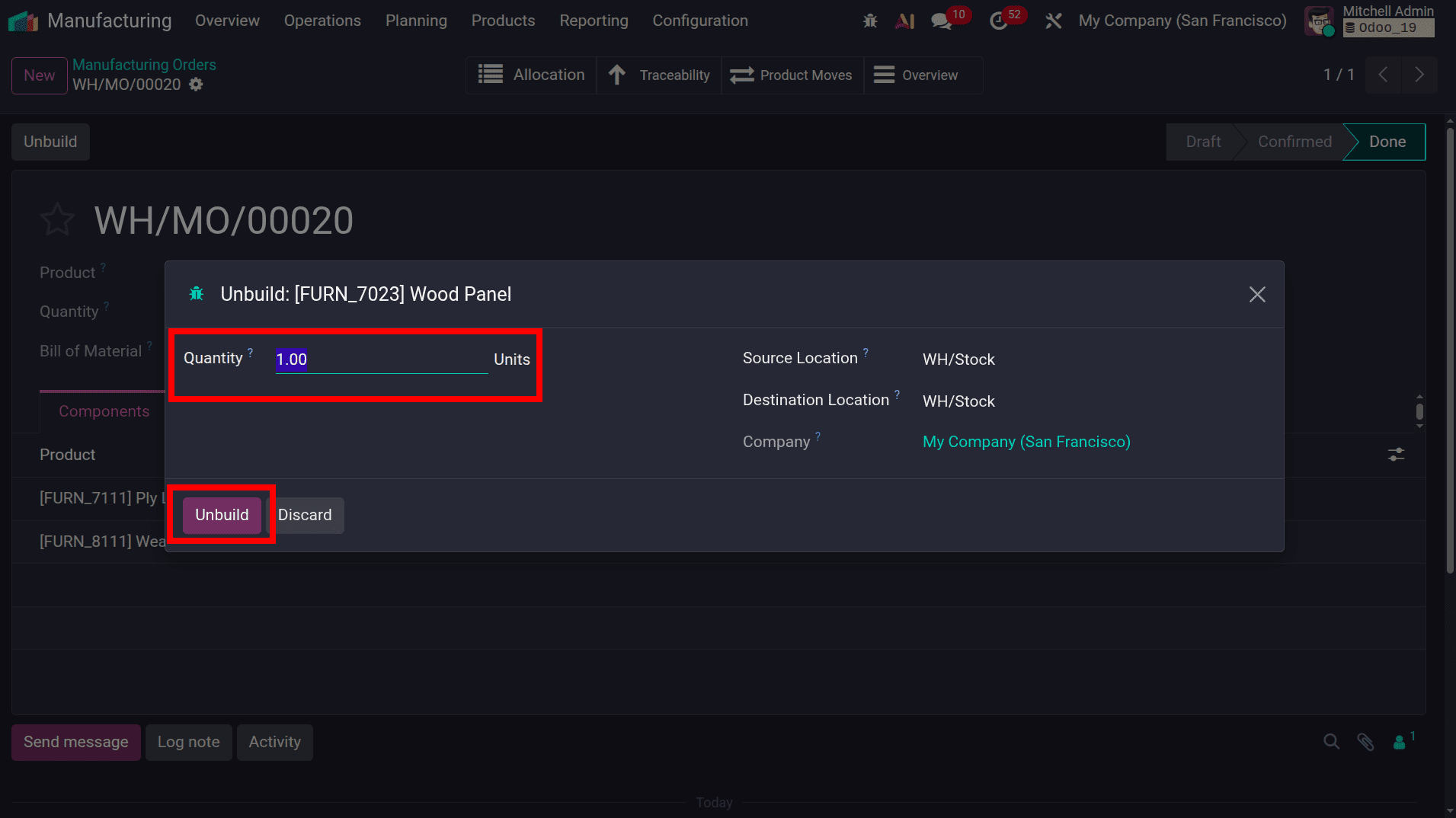The height and width of the screenshot is (818, 1456).
Task: Mark WH/MO/00020 as favorite star
Action: coord(57,220)
